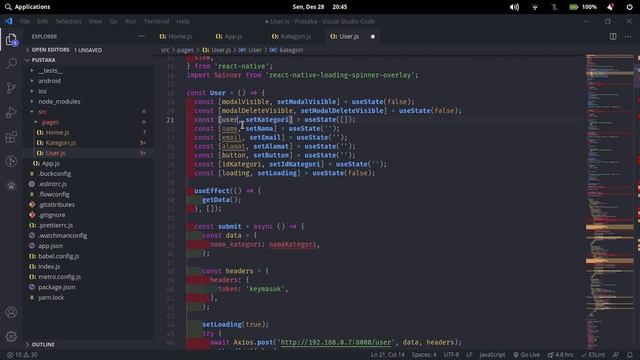This screenshot has width=640, height=360.
Task: Open Run and Debug view
Action: tap(11, 112)
